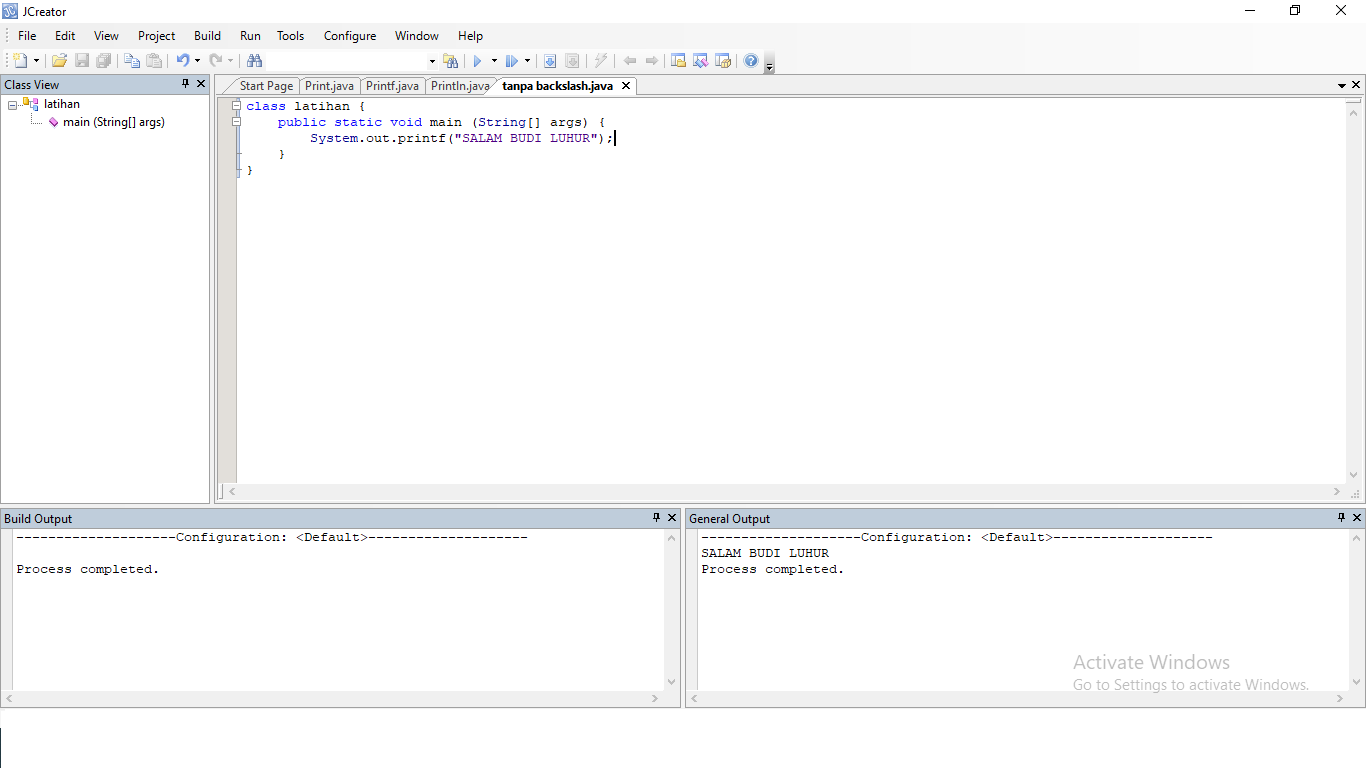Click the Copy icon on the toolbar
This screenshot has width=1366, height=768.
click(x=131, y=60)
